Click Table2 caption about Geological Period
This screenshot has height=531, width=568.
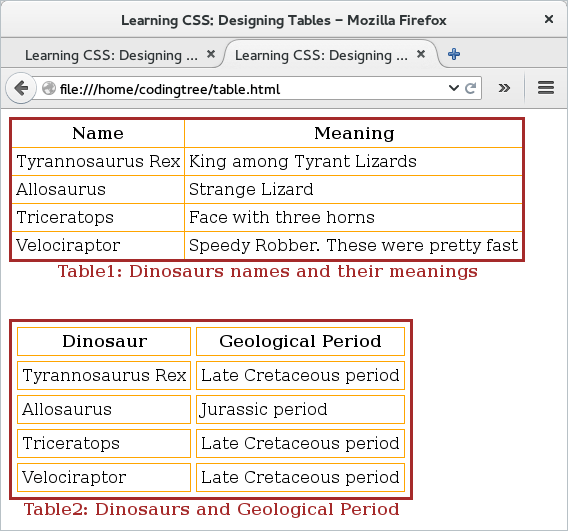click(212, 509)
